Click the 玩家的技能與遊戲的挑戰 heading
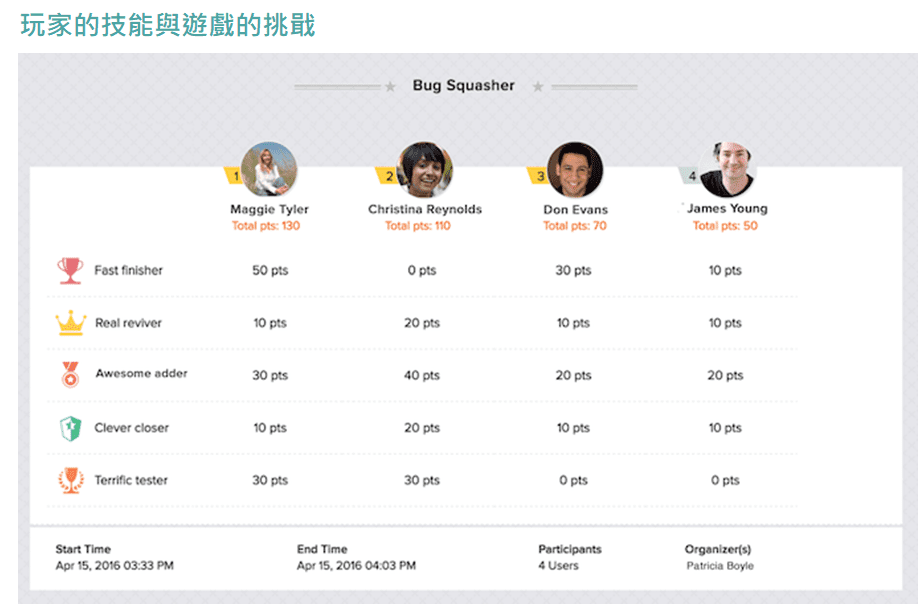 pyautogui.click(x=168, y=25)
